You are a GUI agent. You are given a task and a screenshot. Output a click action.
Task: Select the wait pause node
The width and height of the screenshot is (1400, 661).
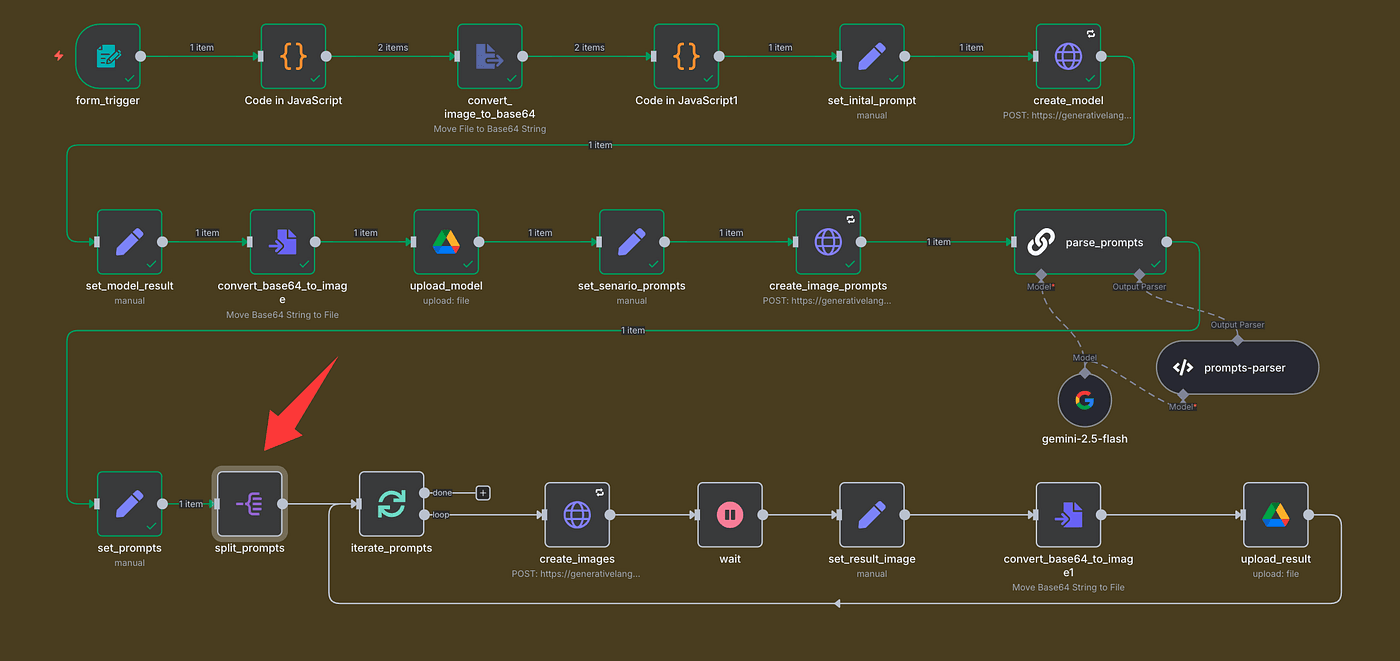click(730, 515)
